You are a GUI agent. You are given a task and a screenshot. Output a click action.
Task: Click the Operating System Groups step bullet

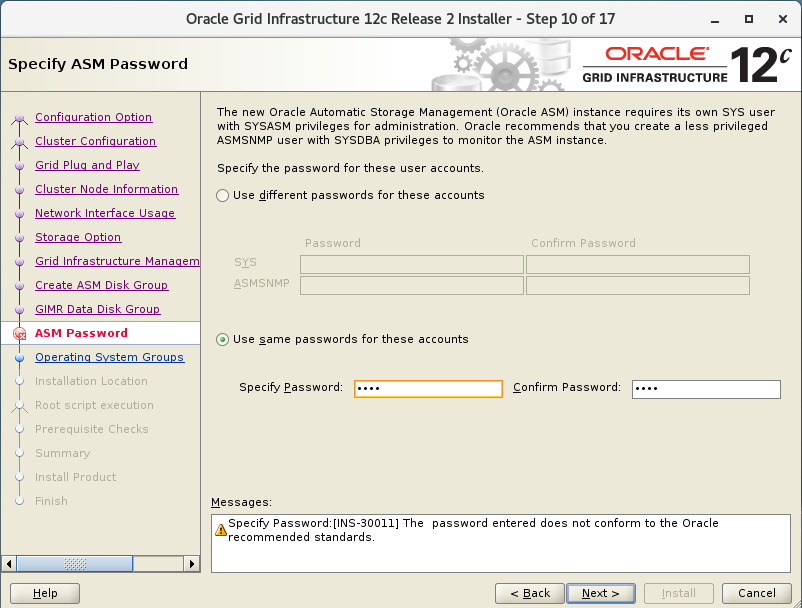tap(19, 357)
